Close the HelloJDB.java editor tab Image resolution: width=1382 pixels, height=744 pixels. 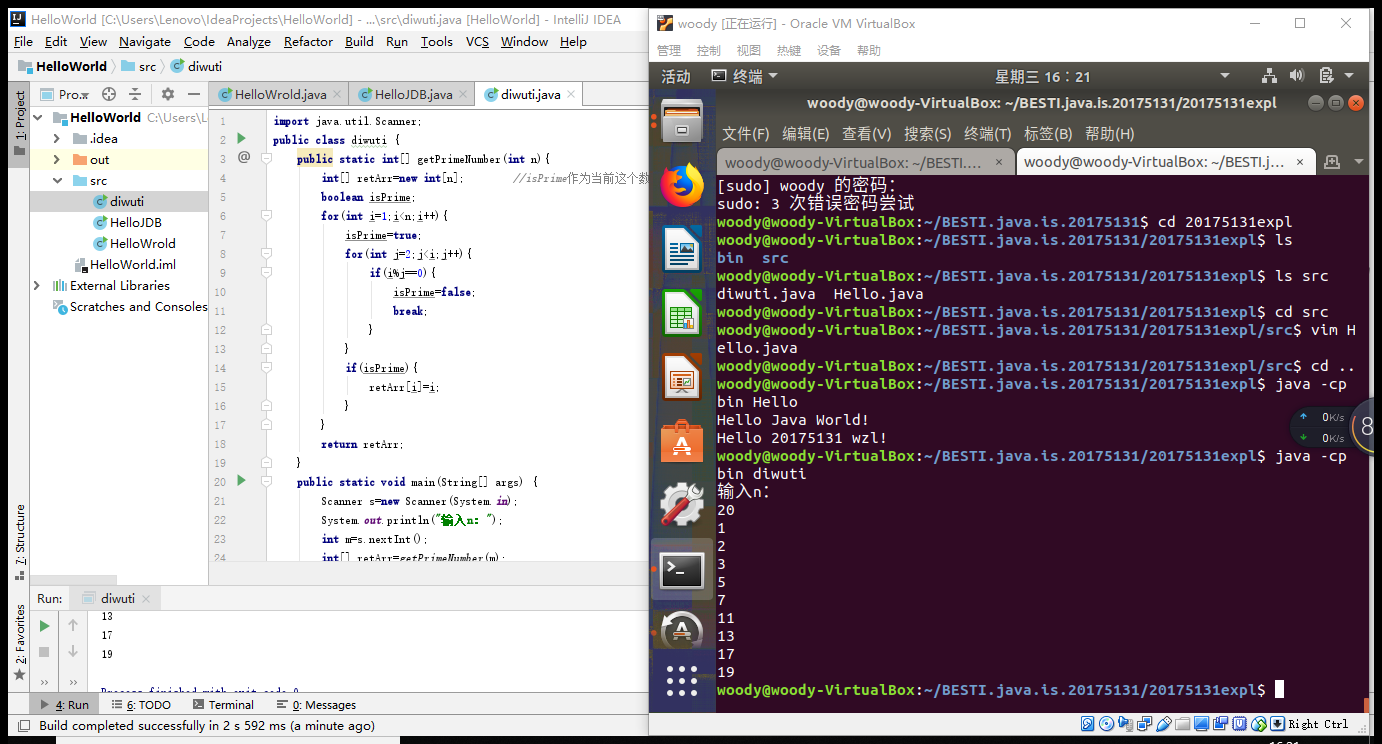pos(464,94)
